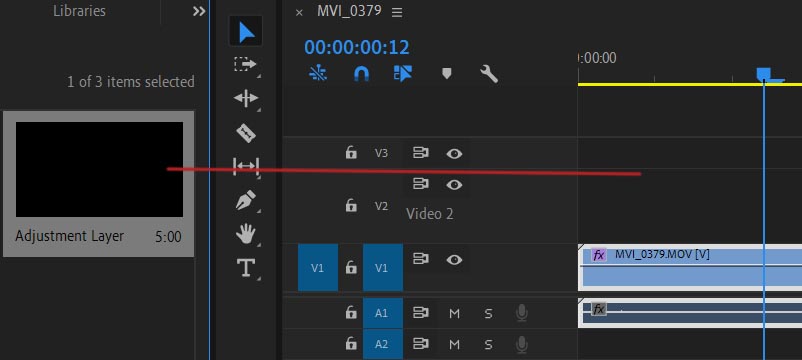Toggle timeline Snap magnet
The image size is (802, 360).
tap(362, 74)
